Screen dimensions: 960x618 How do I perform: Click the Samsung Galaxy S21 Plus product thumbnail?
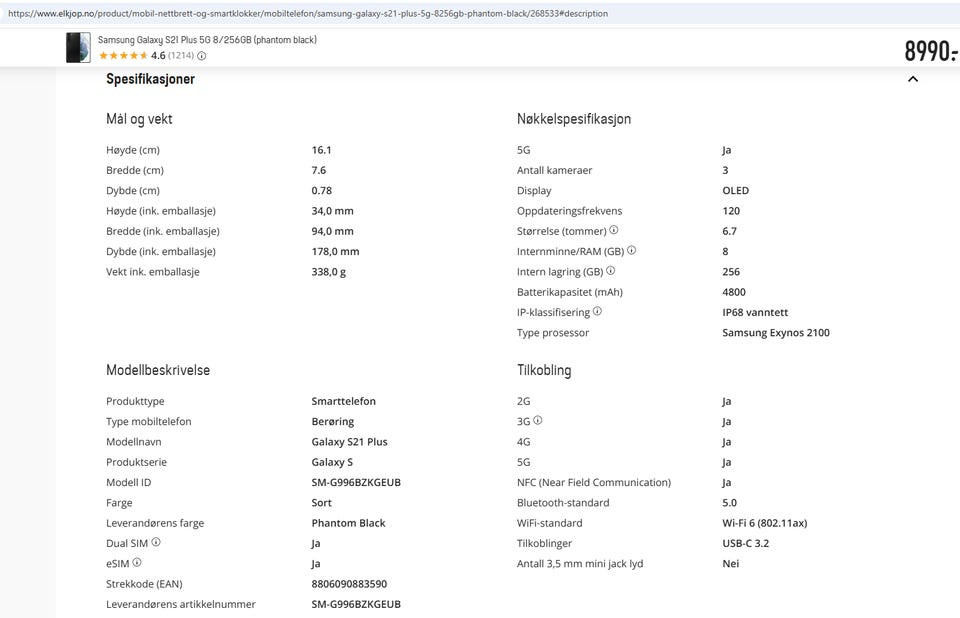(x=78, y=47)
